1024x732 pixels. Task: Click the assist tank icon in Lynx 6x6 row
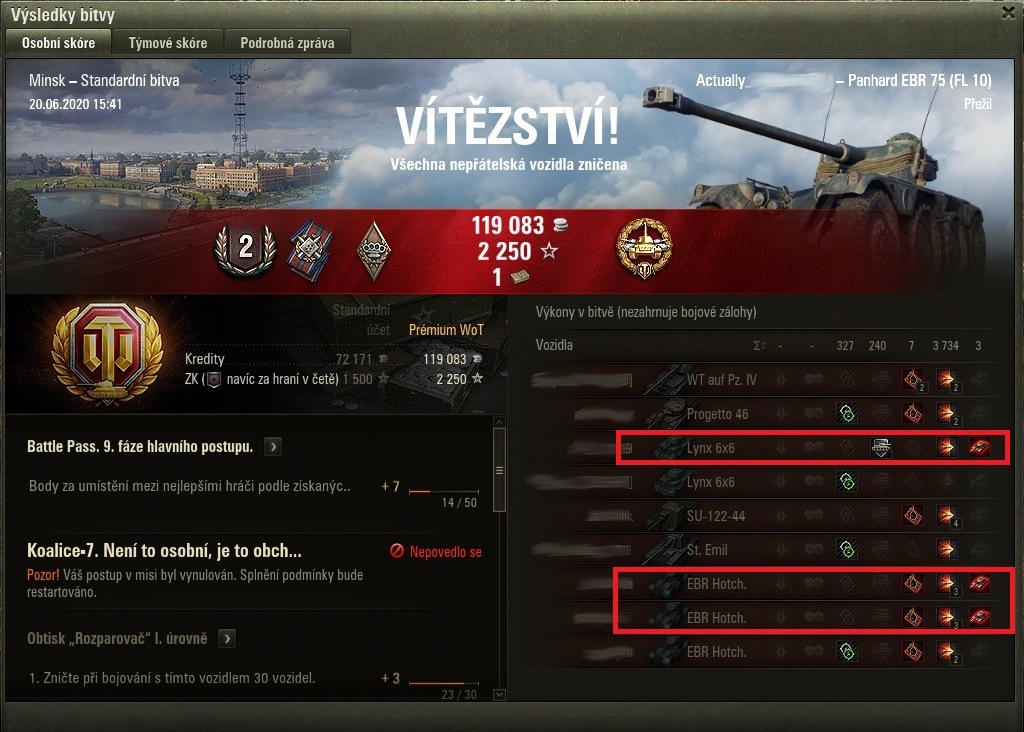(x=880, y=447)
